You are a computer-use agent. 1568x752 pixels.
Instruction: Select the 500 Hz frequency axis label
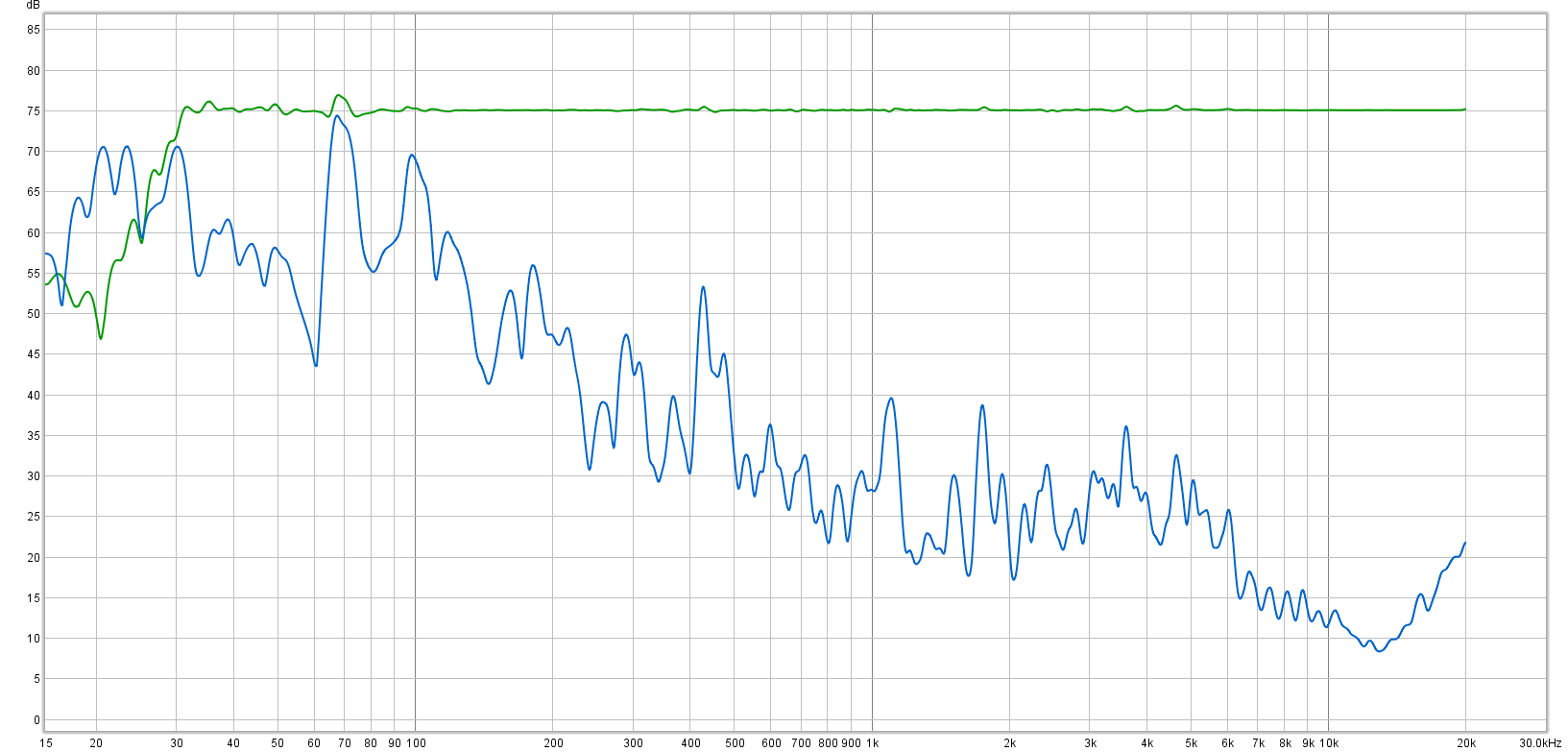coord(735,743)
